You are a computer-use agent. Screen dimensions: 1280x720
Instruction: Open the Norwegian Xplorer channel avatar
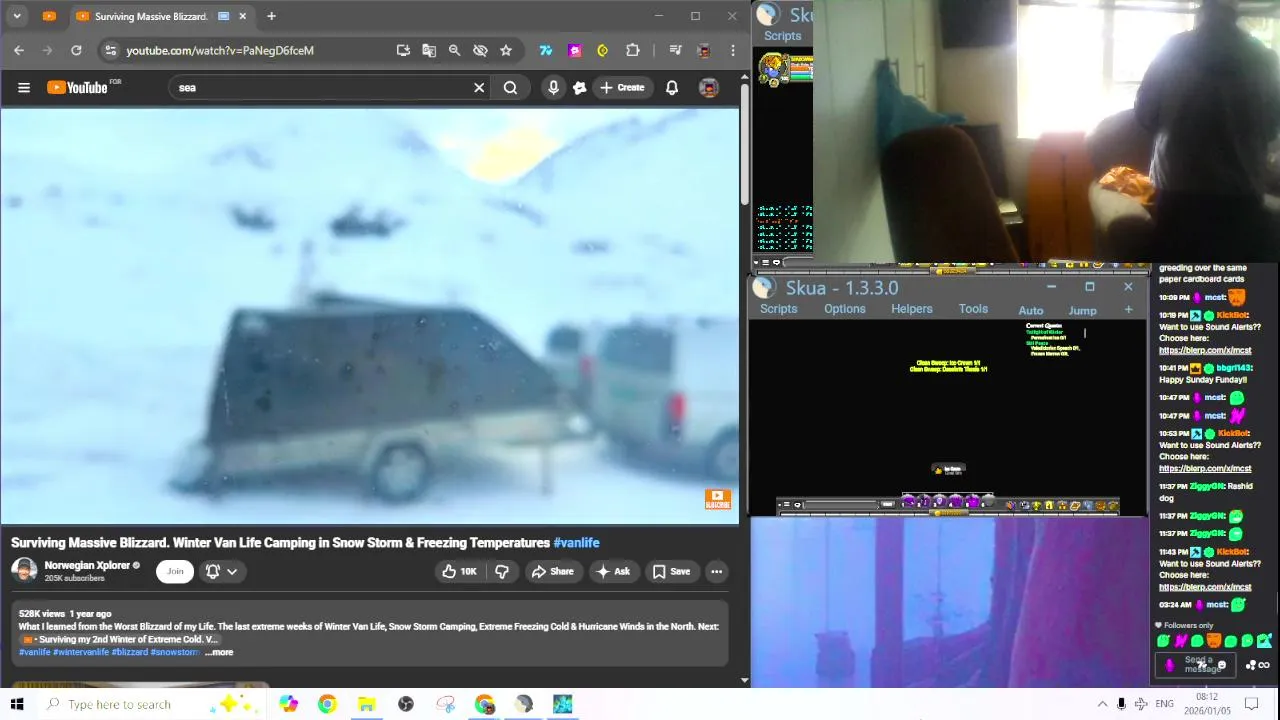tap(24, 571)
